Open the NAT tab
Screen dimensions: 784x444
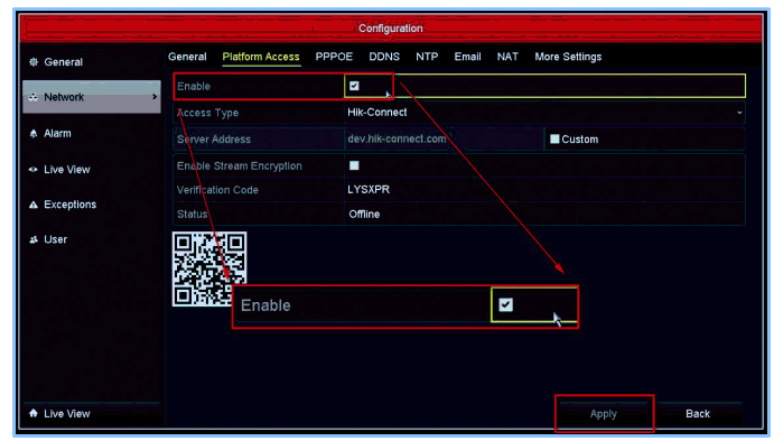[x=508, y=56]
